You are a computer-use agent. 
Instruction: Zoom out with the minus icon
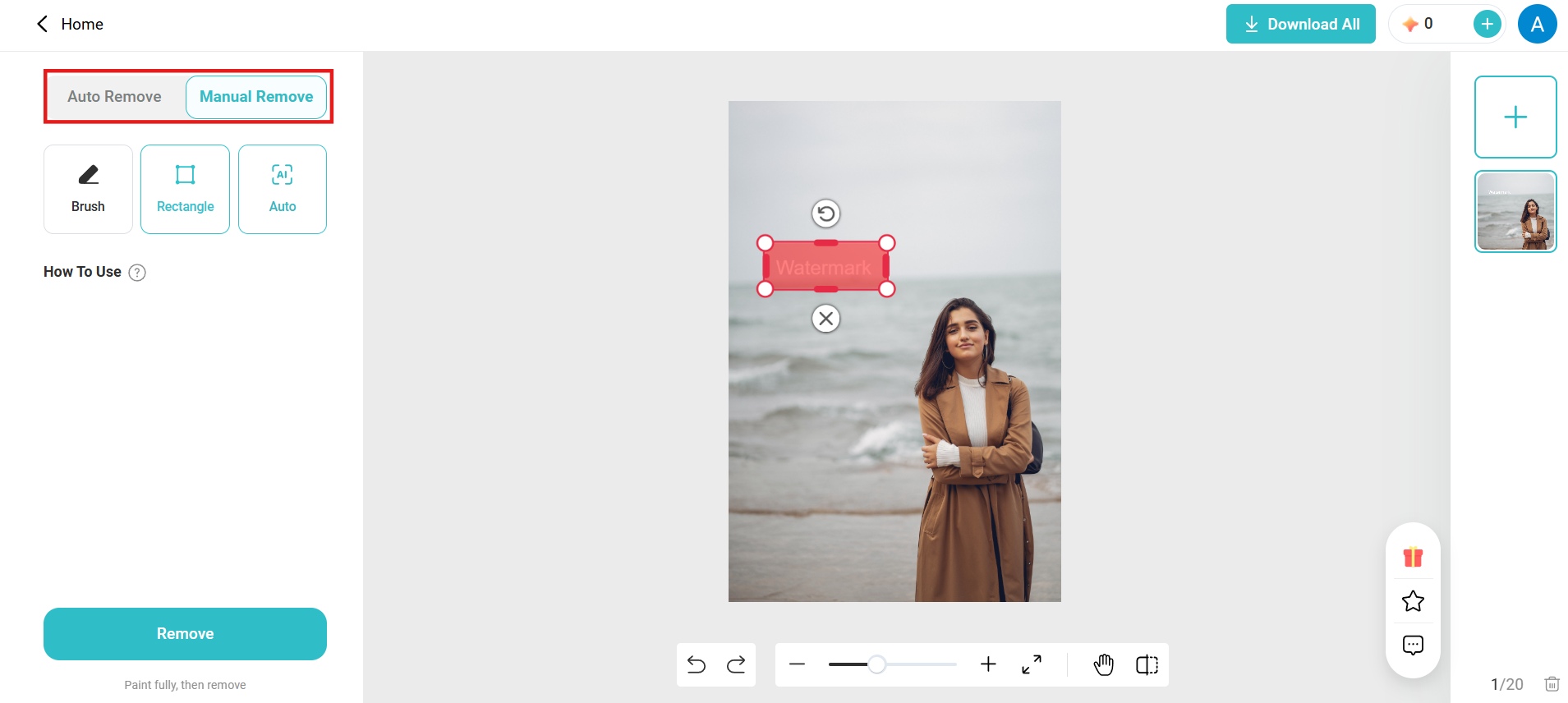[797, 664]
